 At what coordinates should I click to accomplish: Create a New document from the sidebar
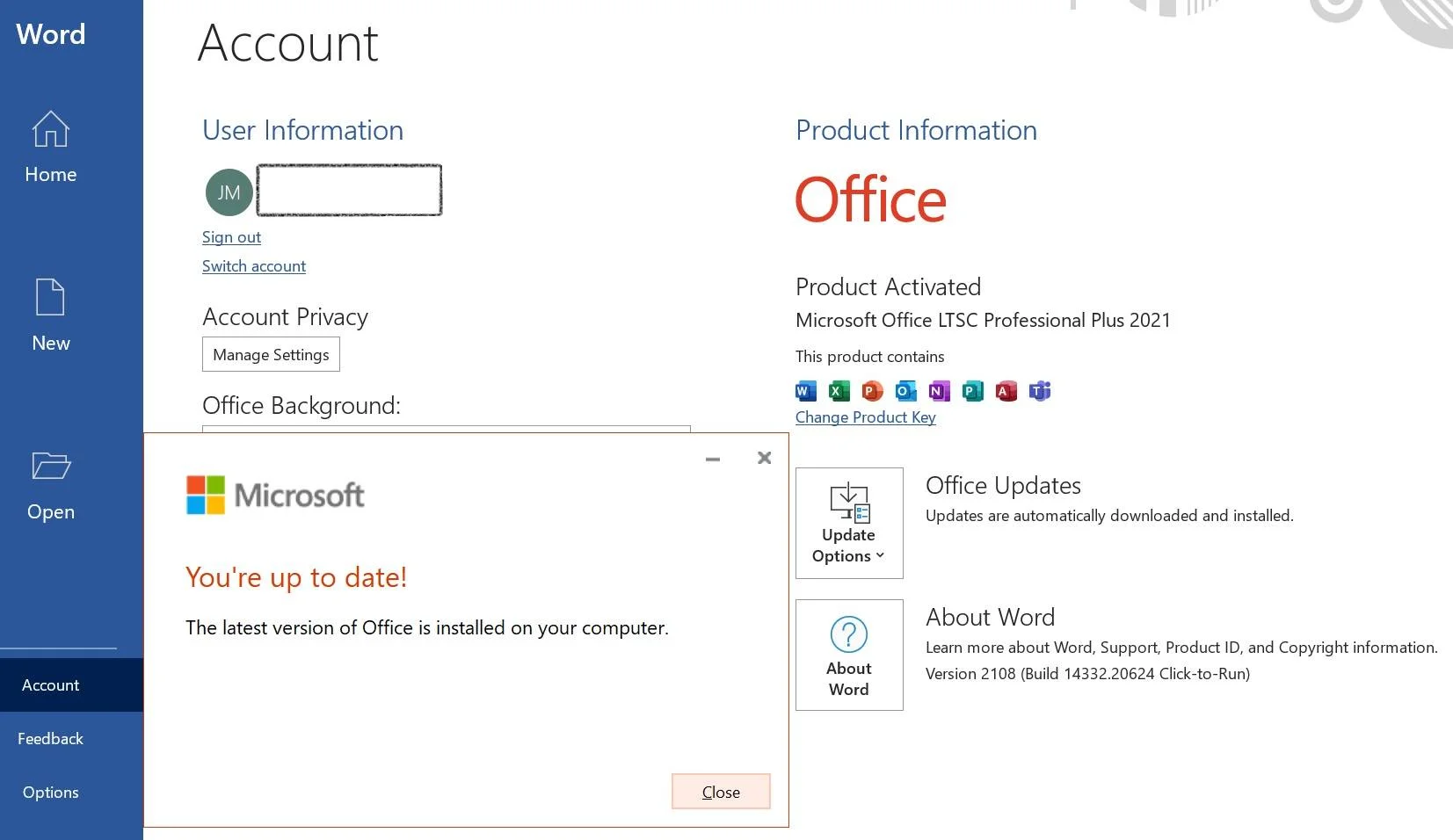pyautogui.click(x=50, y=315)
